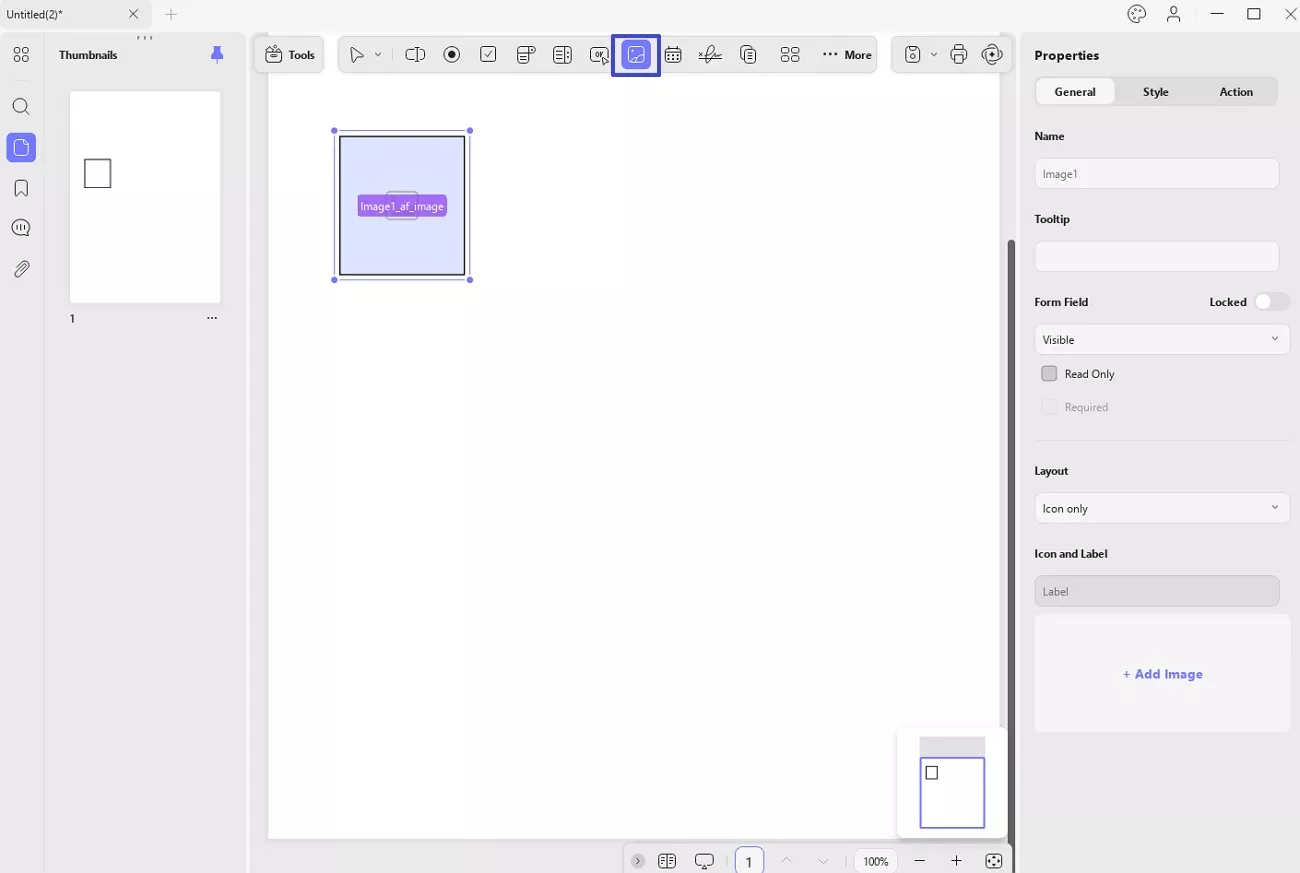Click the duplicate fields across pages icon
1300x873 pixels.
(748, 55)
